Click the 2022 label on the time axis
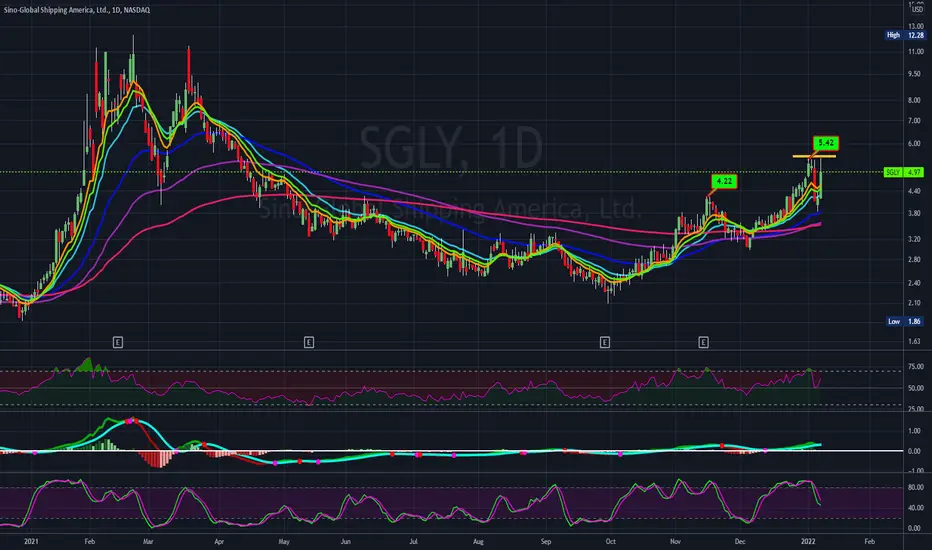The width and height of the screenshot is (932, 550). (808, 542)
